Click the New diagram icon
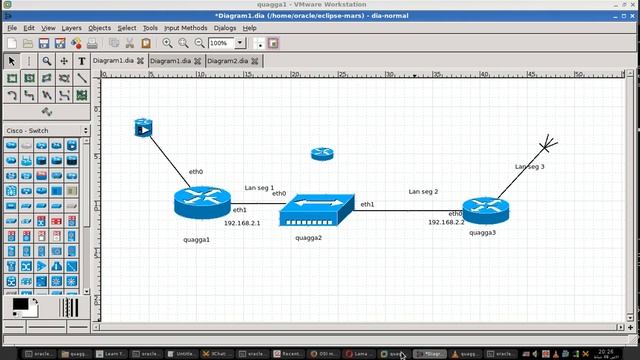Screen dimensions: 640x360 point(12,43)
